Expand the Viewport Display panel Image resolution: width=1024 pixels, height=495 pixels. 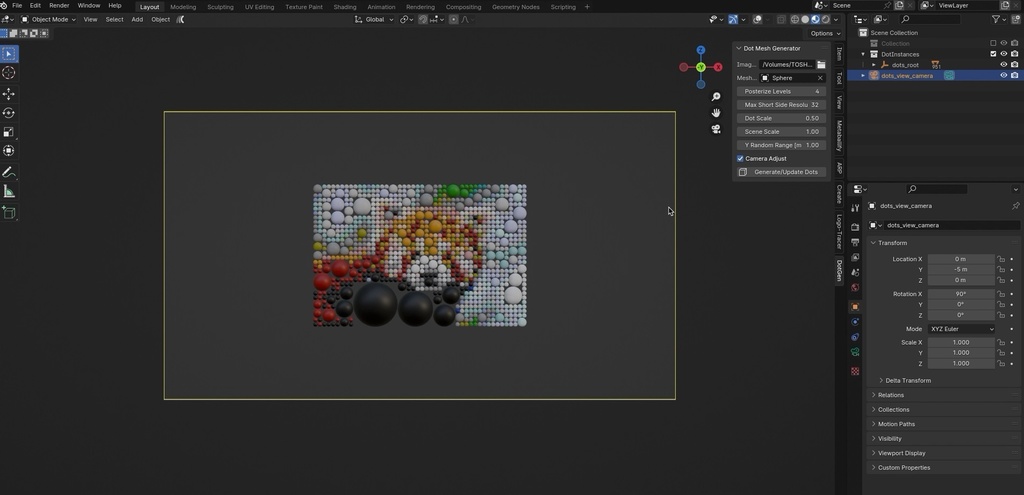pyautogui.click(x=874, y=453)
